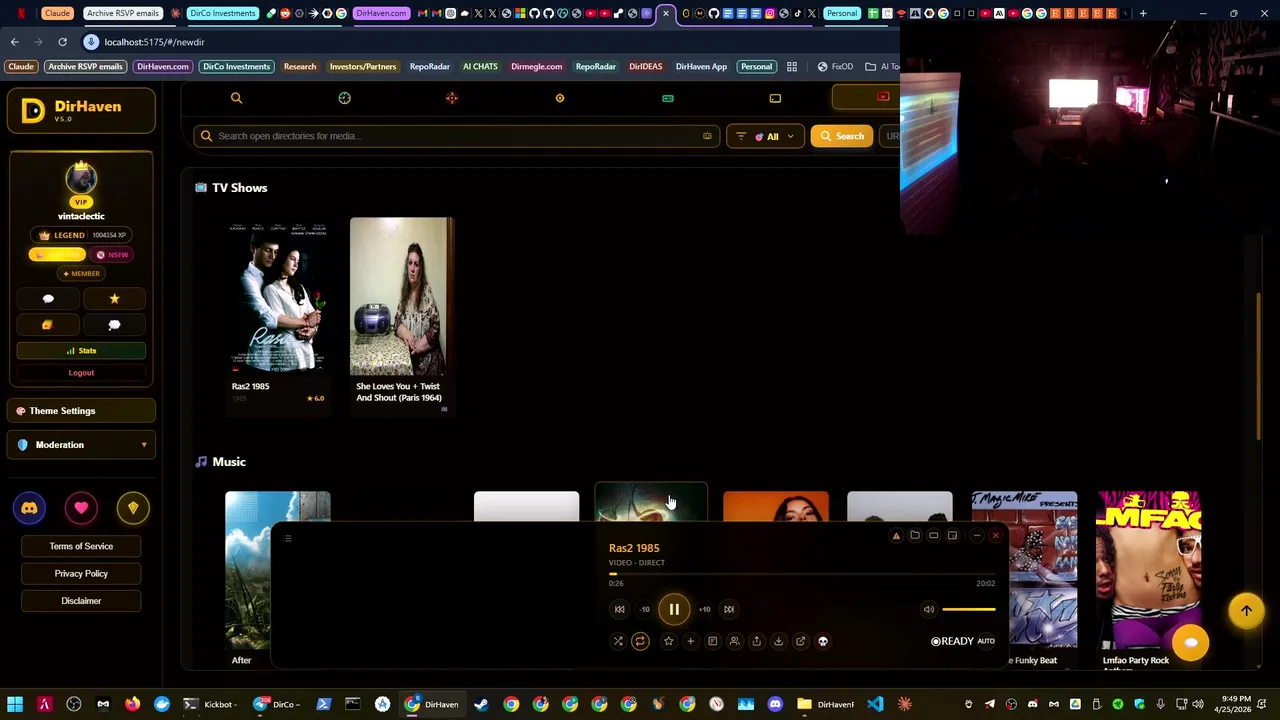Open the folder icon in player header
The width and height of the screenshot is (1280, 720).
tap(915, 536)
